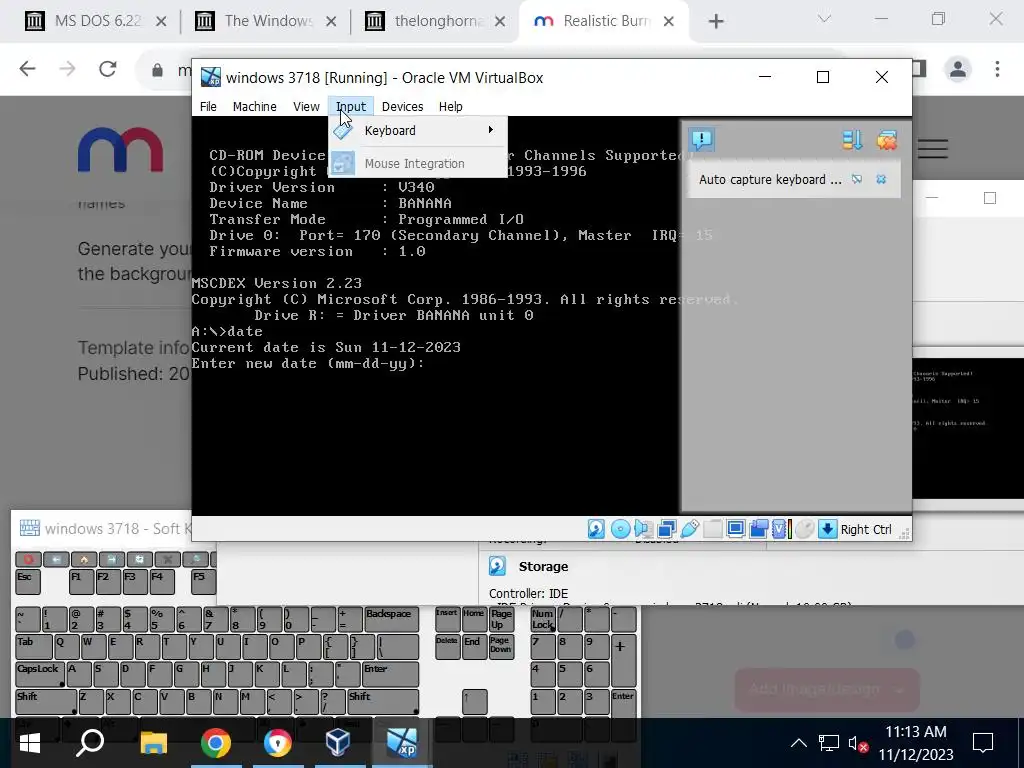This screenshot has height=768, width=1024.
Task: Open Google Chrome from taskbar
Action: 216,743
